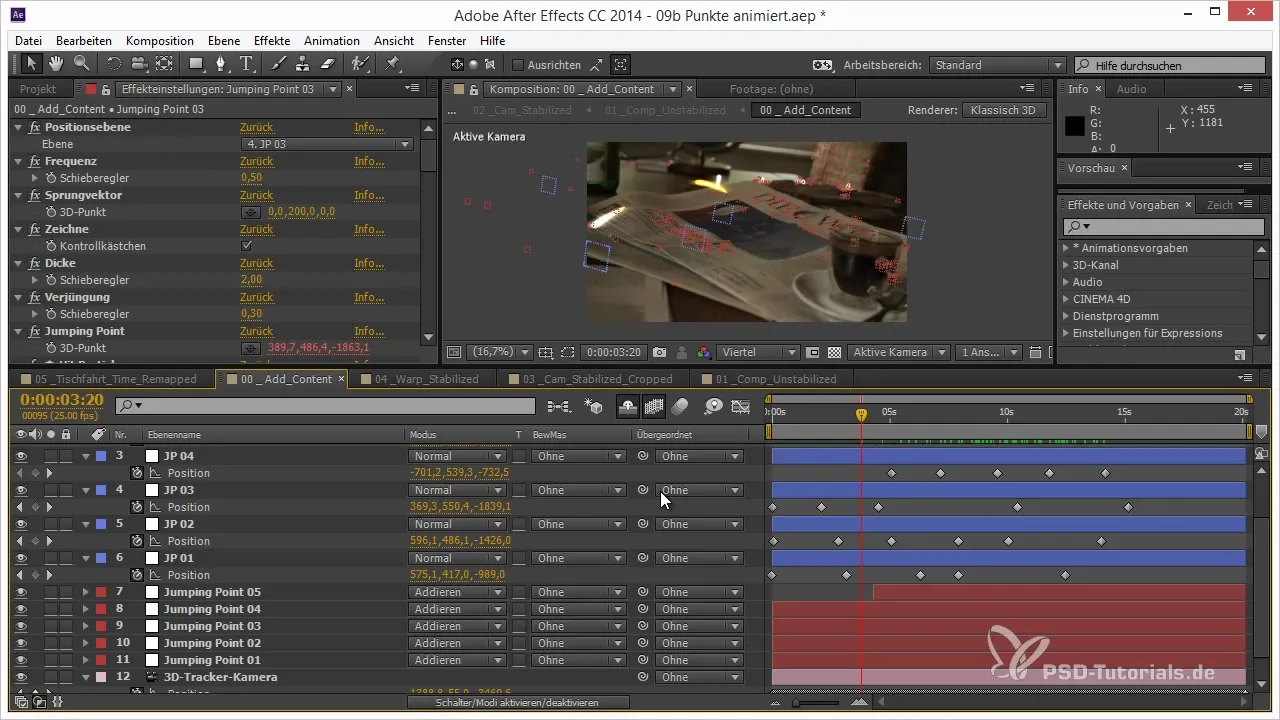Open the composition mini-flowchart icon

coord(558,407)
